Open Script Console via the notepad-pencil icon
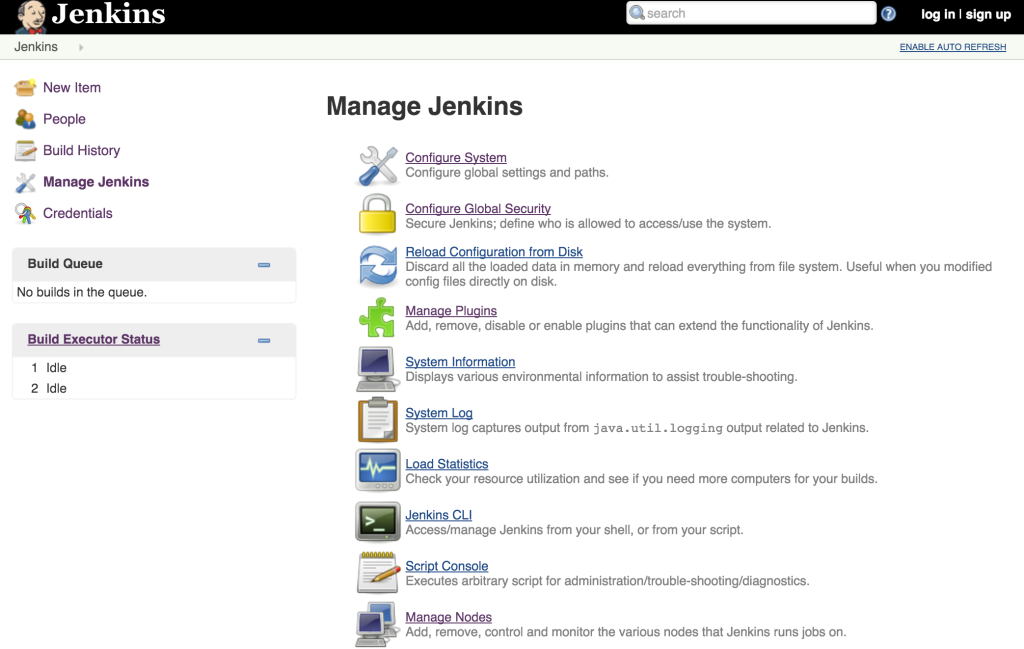Viewport: 1024px width, 649px height. point(377,572)
